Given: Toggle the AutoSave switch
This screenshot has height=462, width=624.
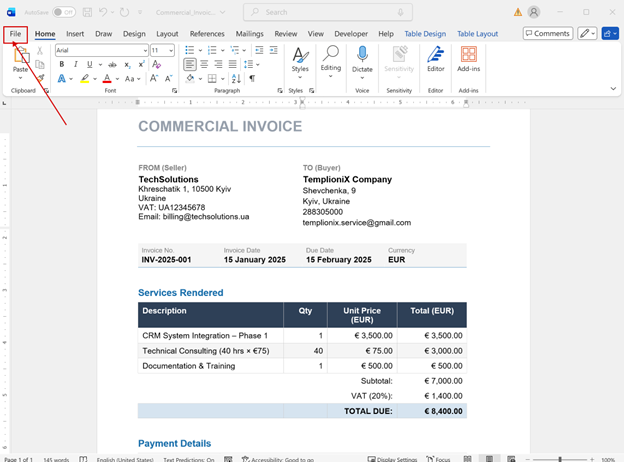Looking at the screenshot, I should 64,12.
